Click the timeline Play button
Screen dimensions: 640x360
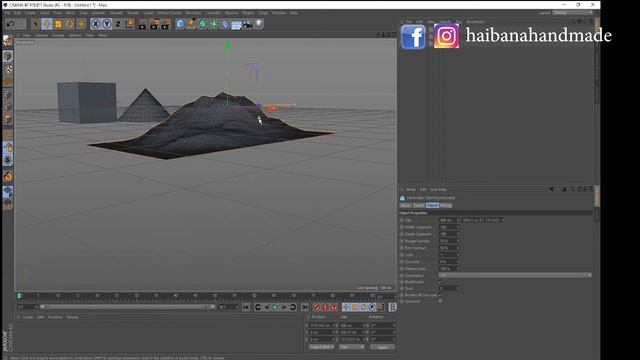(x=276, y=307)
